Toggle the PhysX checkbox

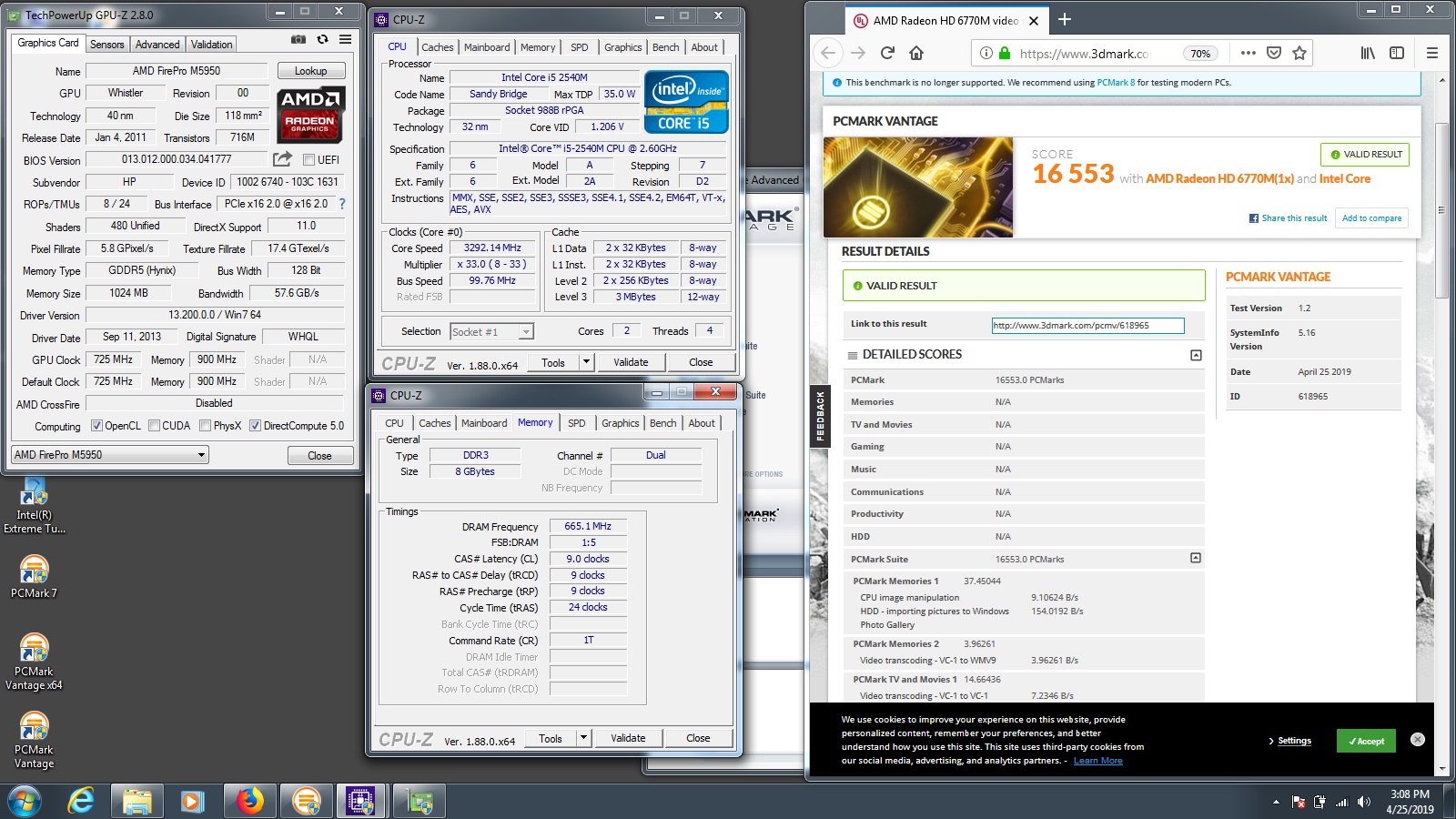pyautogui.click(x=206, y=426)
